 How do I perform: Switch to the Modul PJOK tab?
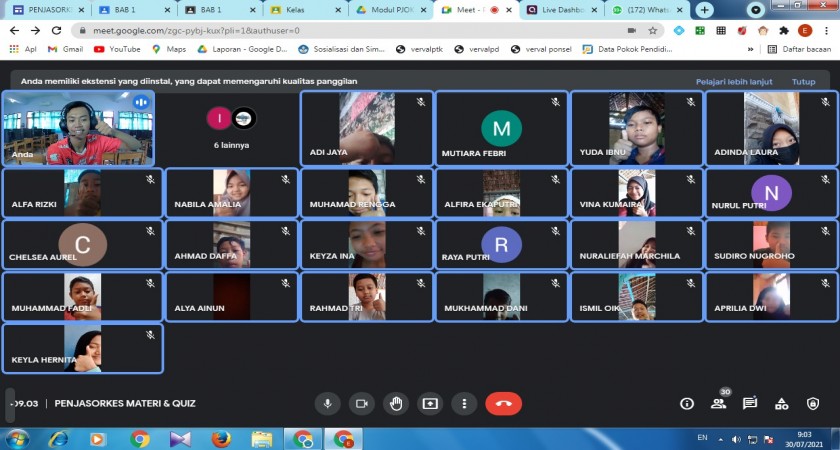point(391,10)
